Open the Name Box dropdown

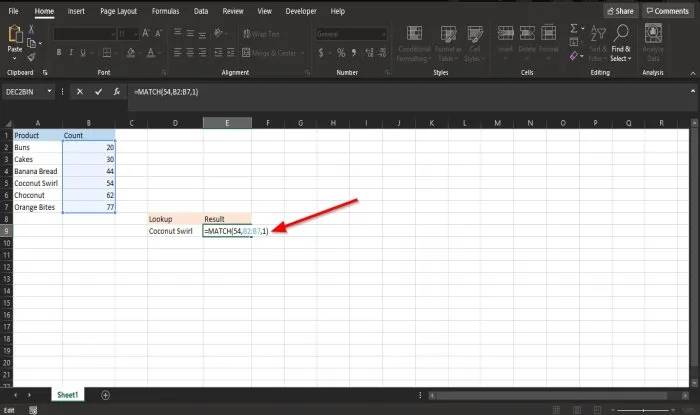coord(49,91)
